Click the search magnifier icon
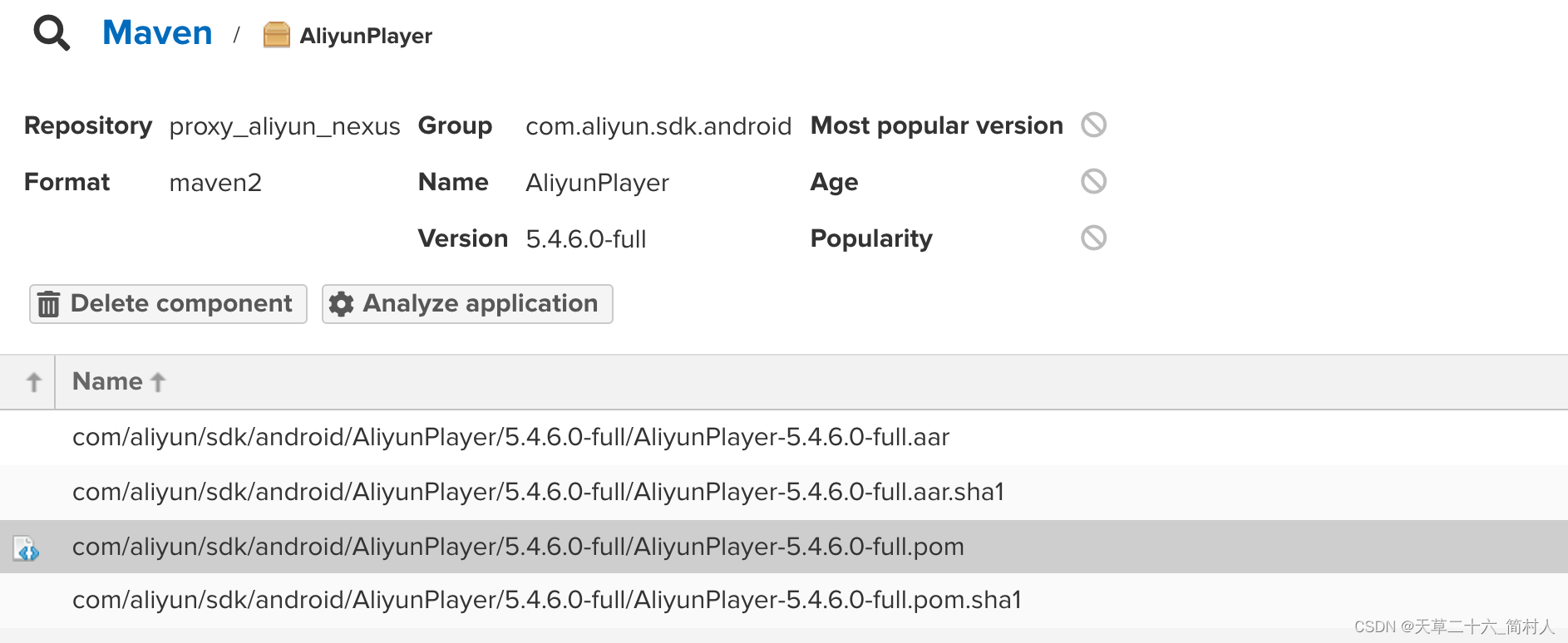Image resolution: width=1568 pixels, height=643 pixels. point(52,34)
